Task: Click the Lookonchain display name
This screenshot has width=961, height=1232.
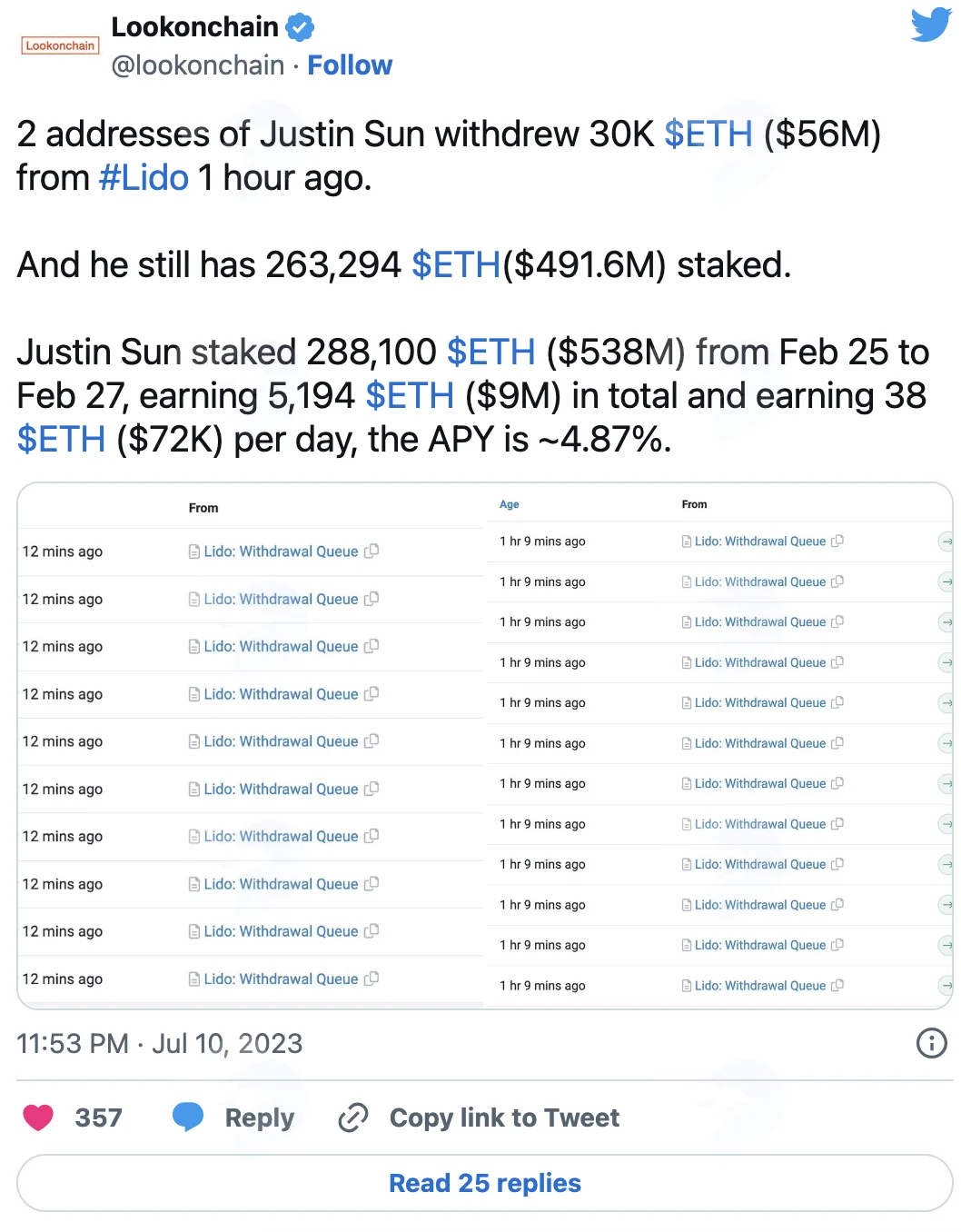Action: 194,27
